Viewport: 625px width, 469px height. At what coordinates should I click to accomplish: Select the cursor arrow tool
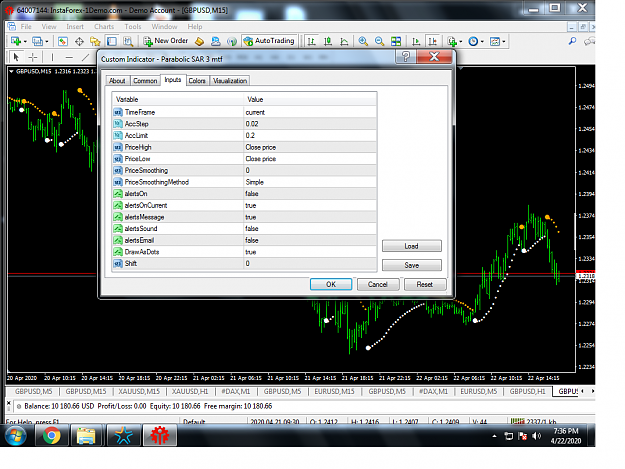pyautogui.click(x=16, y=57)
